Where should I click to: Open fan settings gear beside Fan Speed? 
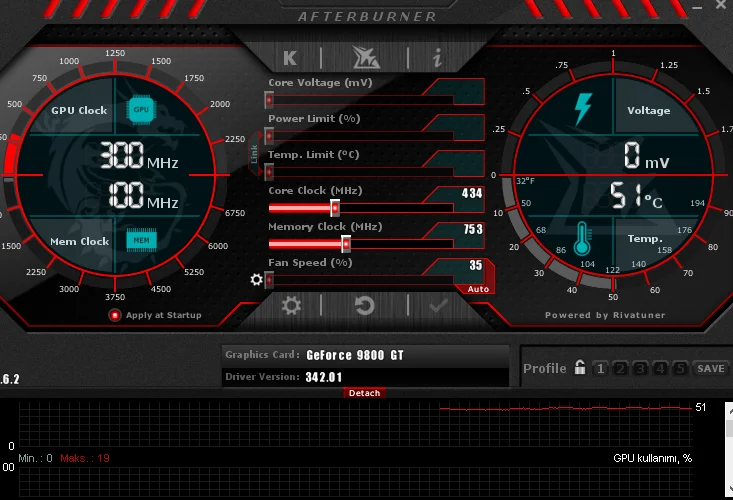256,279
